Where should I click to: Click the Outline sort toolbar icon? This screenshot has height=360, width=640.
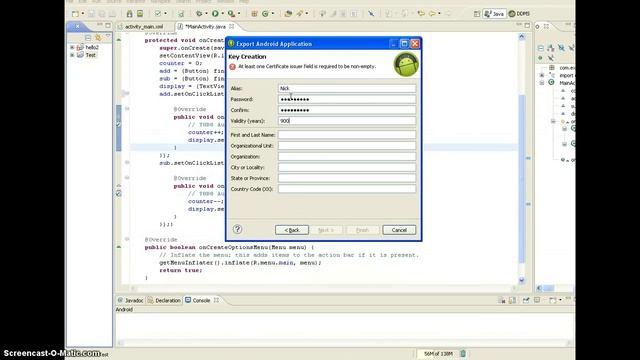551,48
